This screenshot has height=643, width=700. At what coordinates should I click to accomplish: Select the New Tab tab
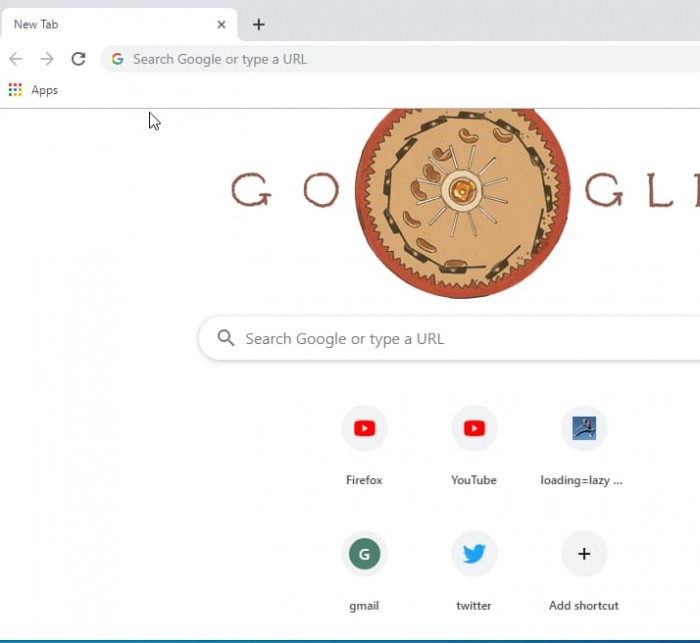pos(119,25)
